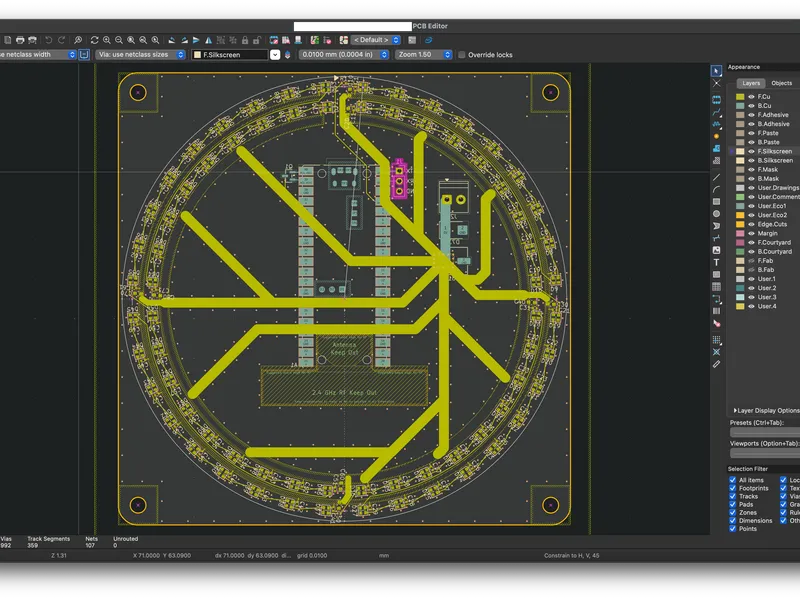Click the Zoom In icon

pyautogui.click(x=107, y=40)
